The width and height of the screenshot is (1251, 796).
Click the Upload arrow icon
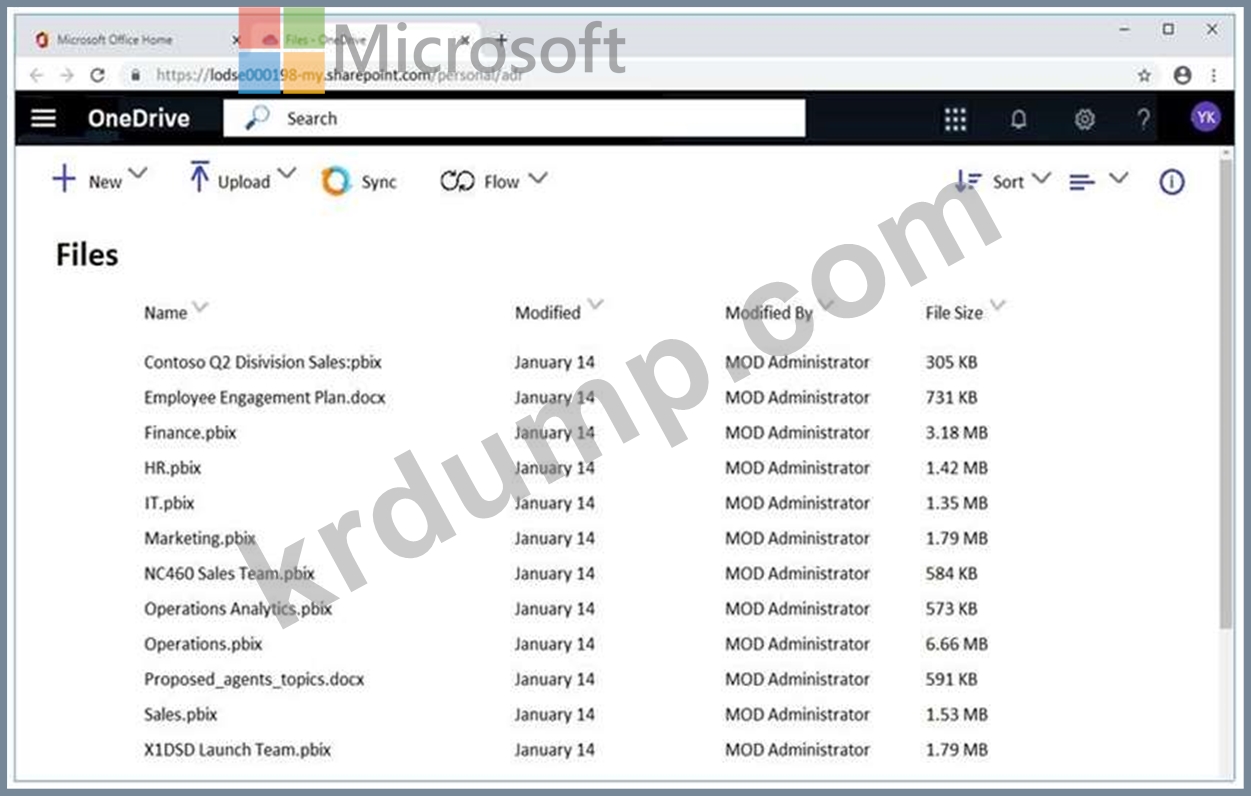point(199,176)
